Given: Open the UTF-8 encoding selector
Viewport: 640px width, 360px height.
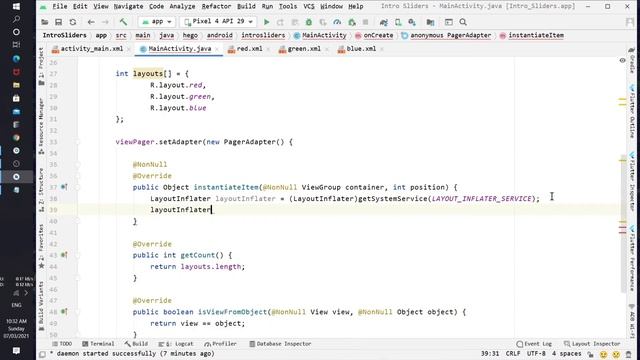Looking at the screenshot, I should [536, 354].
